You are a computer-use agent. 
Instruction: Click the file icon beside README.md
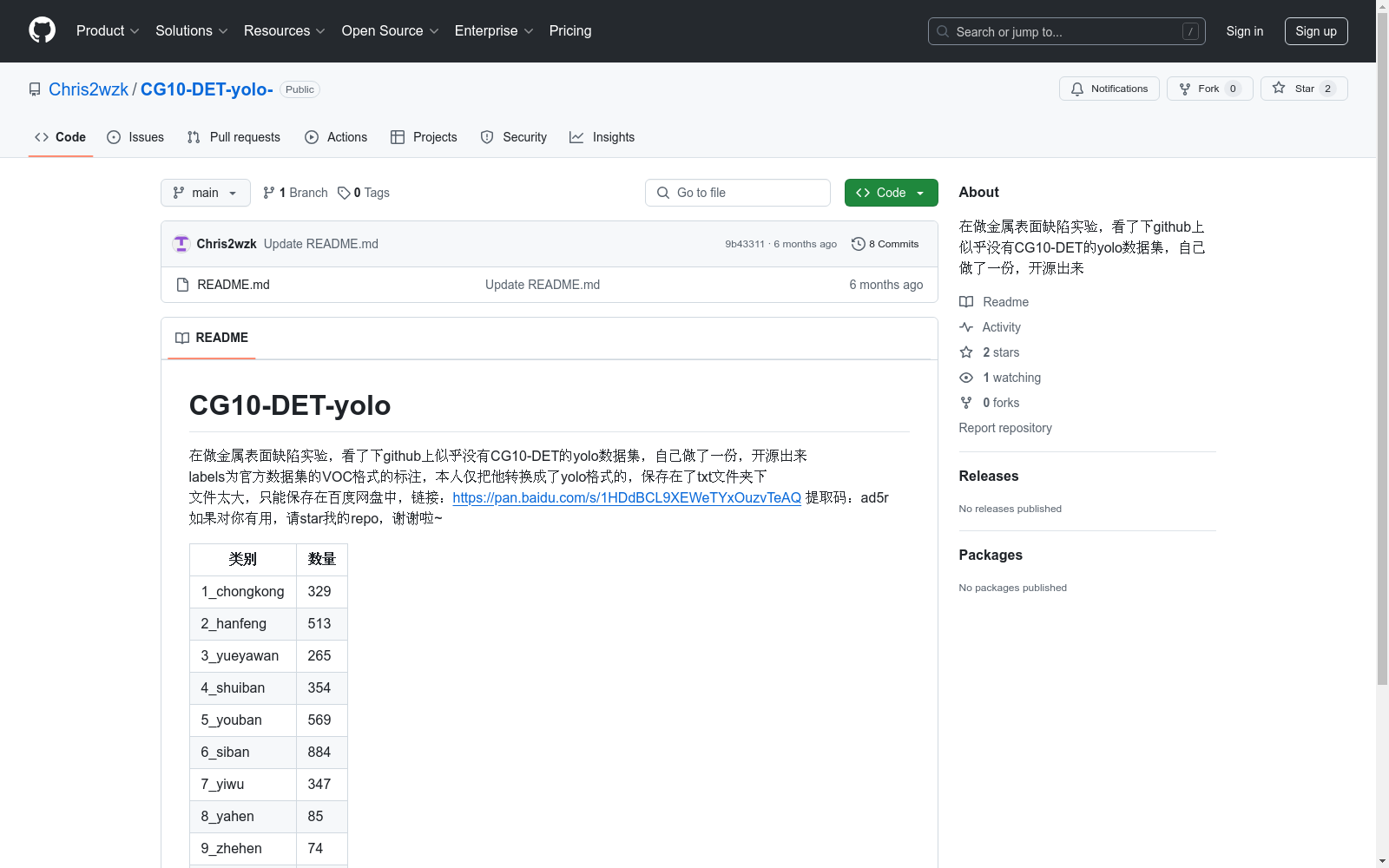pos(182,285)
